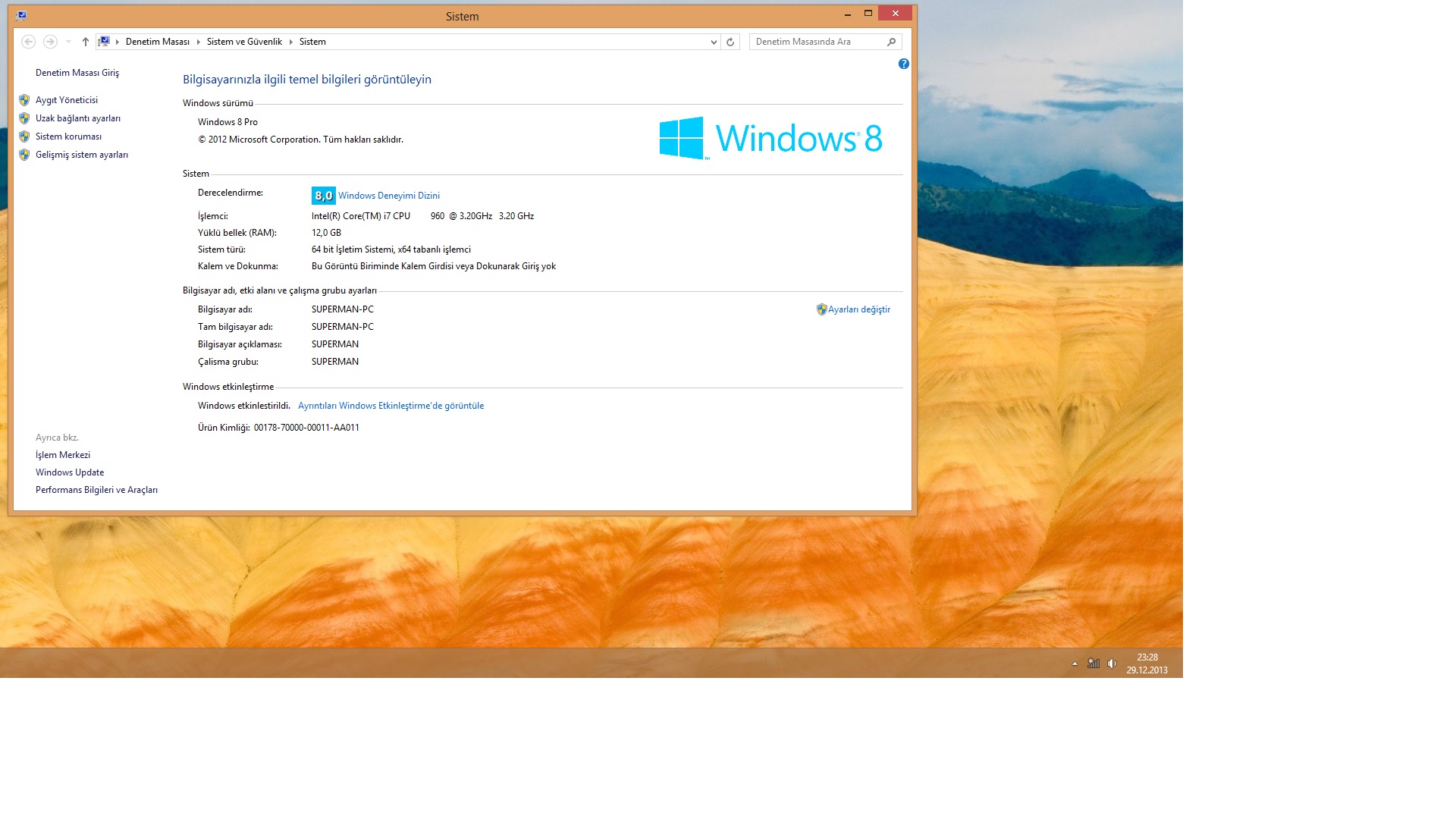Click the Intel(R) Core(TM) i7 CPU text
The image size is (1456, 819).
[361, 216]
